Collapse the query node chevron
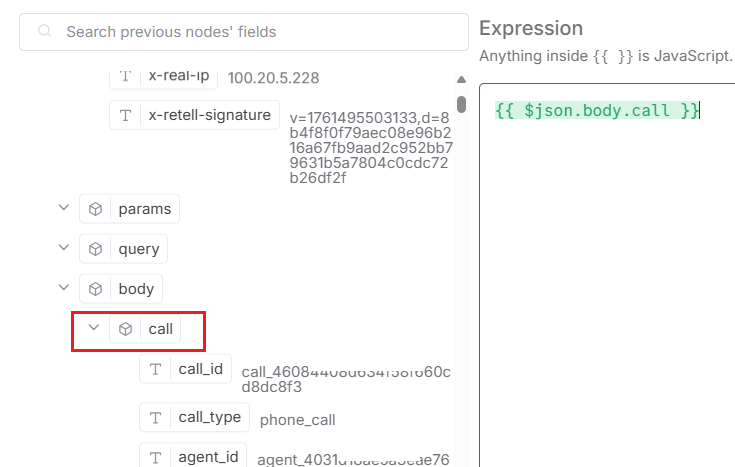The height and width of the screenshot is (467, 735). pyautogui.click(x=64, y=248)
